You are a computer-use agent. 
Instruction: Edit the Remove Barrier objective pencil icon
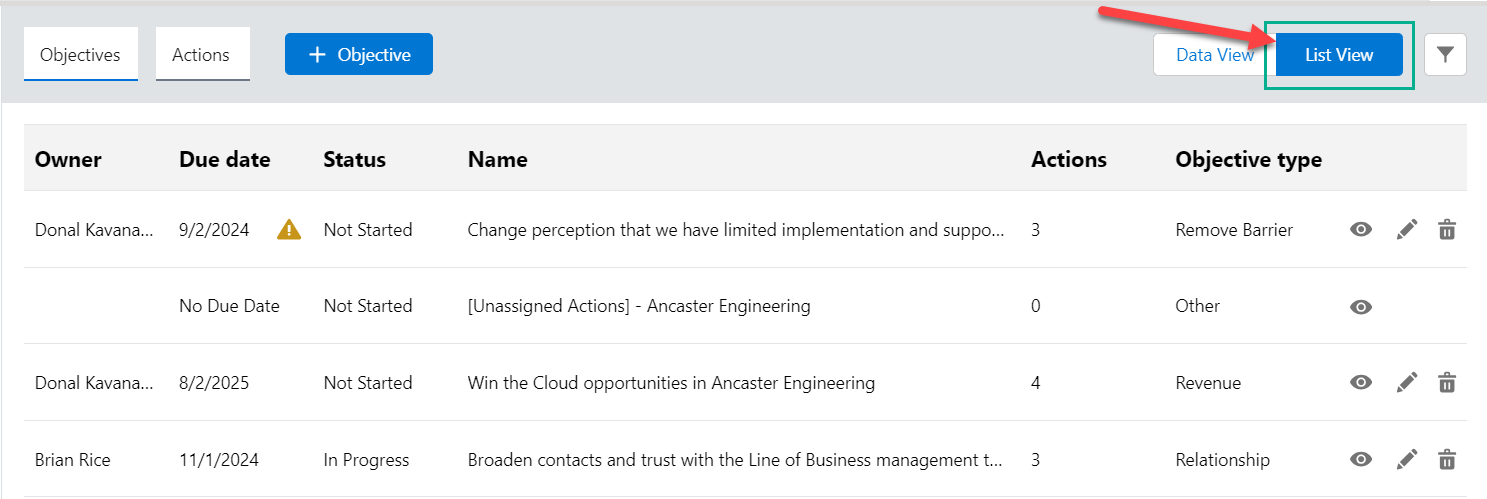click(x=1407, y=230)
